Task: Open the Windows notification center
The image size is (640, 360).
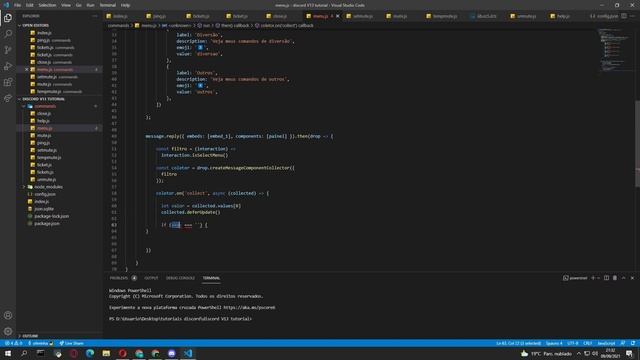Action: [x=629, y=353]
